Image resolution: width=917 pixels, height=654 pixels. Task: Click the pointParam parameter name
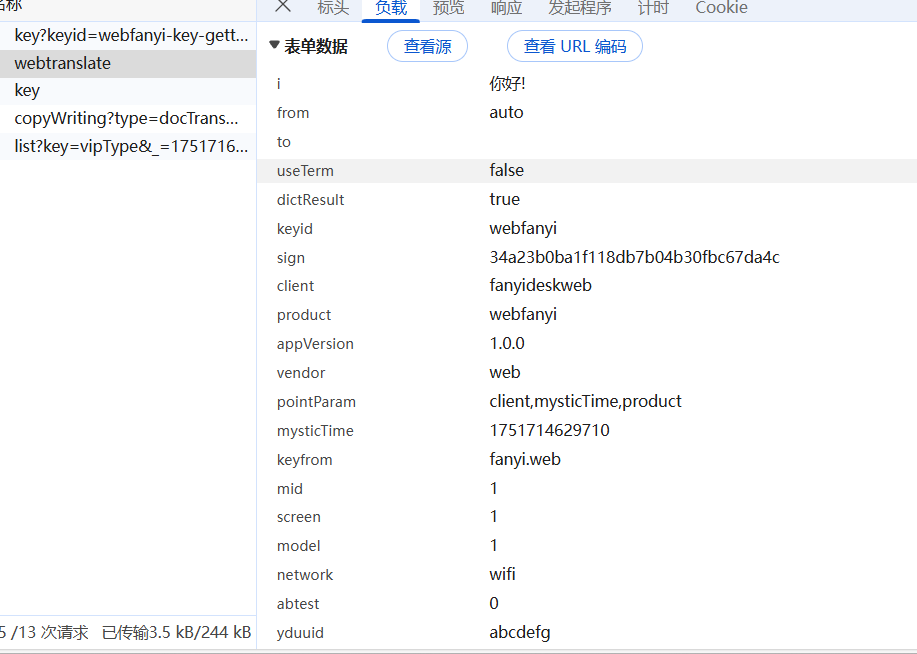pyautogui.click(x=316, y=402)
